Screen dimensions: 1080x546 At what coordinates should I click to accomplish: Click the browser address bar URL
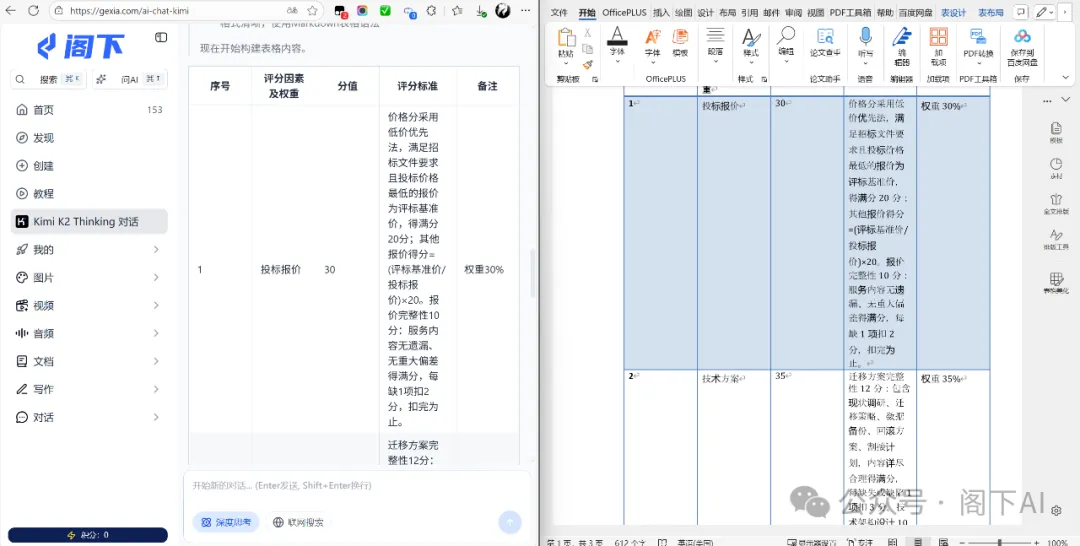(x=129, y=11)
